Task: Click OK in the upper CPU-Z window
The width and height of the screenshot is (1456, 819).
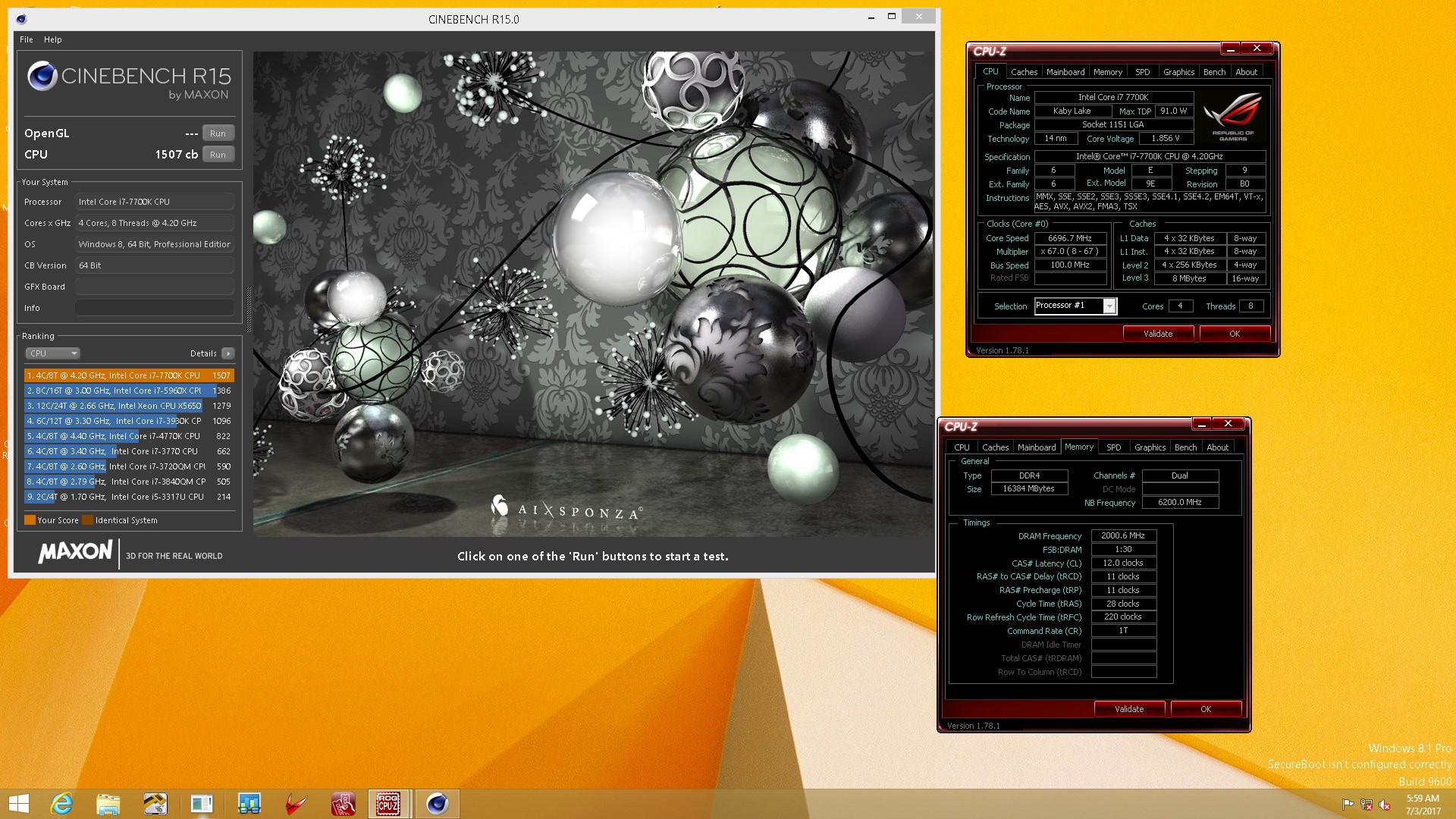Action: [x=1235, y=334]
